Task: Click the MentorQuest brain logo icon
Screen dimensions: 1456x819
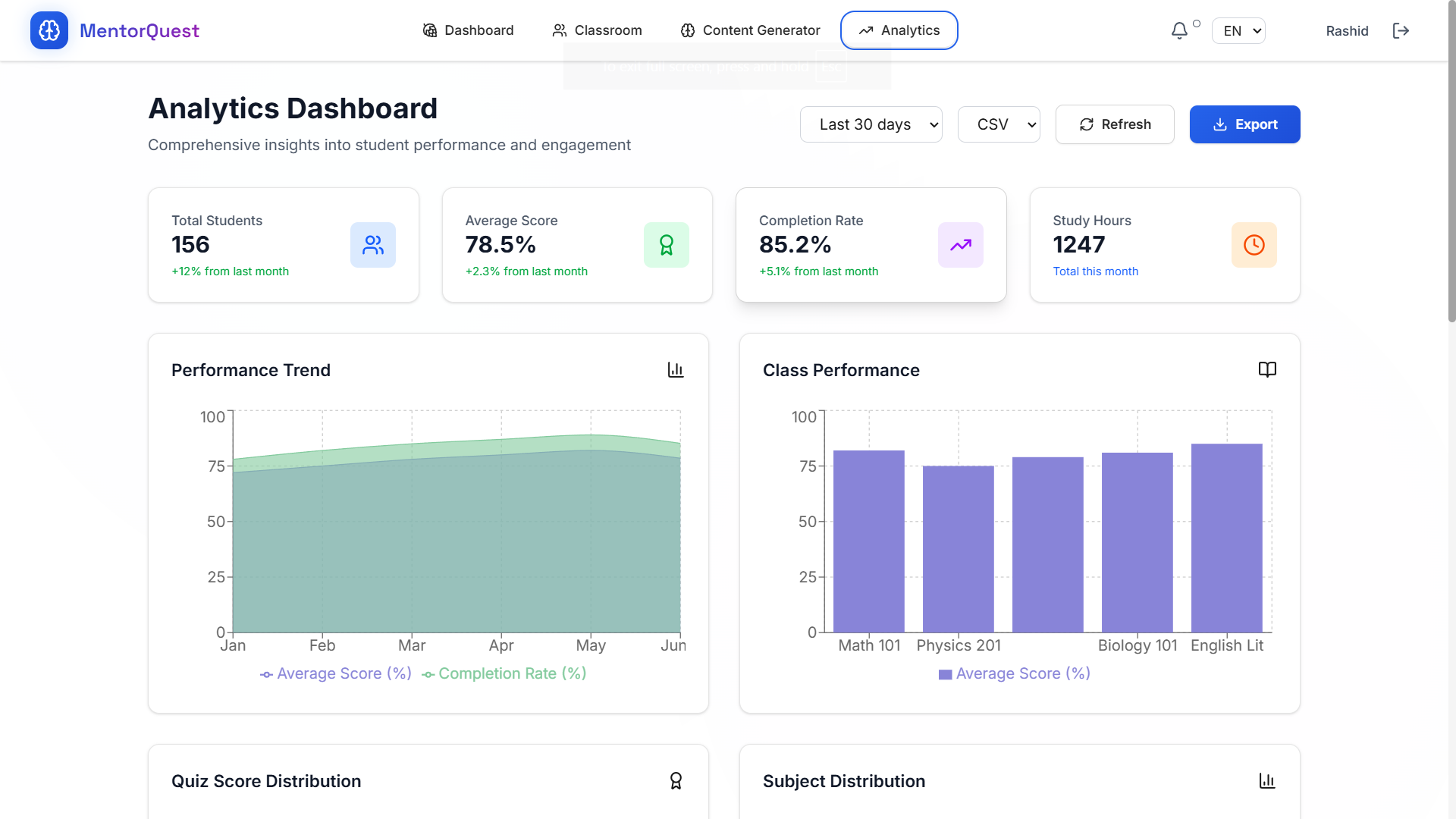Action: click(49, 30)
